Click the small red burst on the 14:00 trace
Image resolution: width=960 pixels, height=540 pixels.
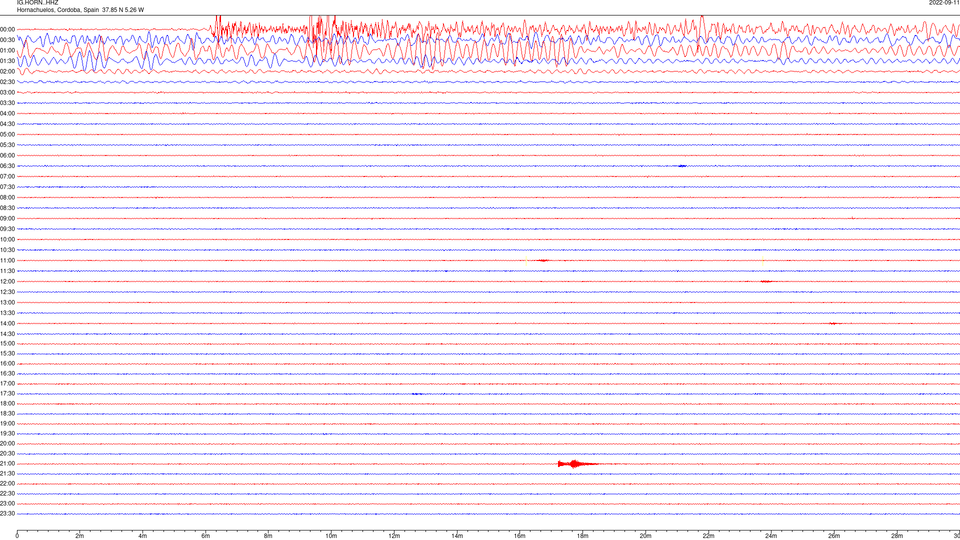point(833,323)
